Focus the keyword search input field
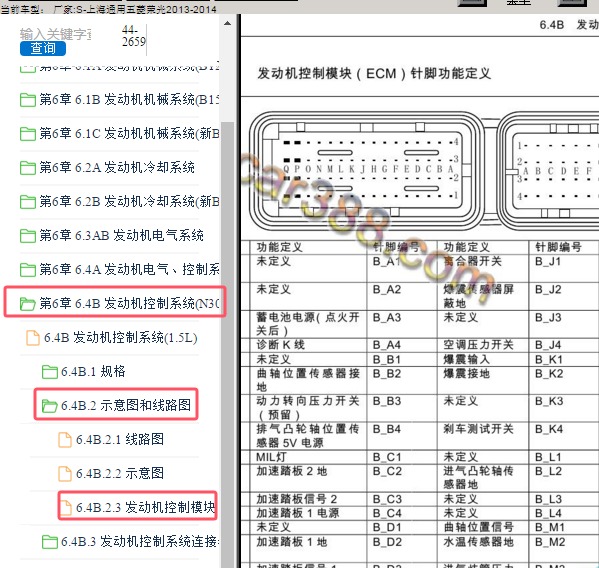 click(x=55, y=34)
